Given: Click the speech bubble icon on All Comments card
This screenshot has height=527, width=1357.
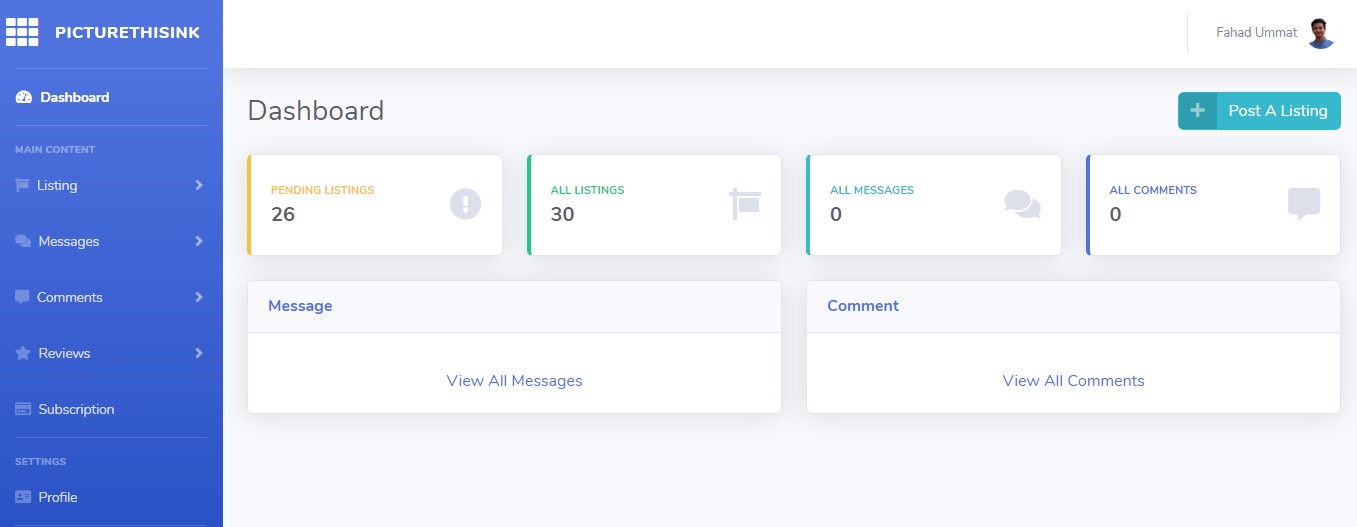Looking at the screenshot, I should (1303, 204).
